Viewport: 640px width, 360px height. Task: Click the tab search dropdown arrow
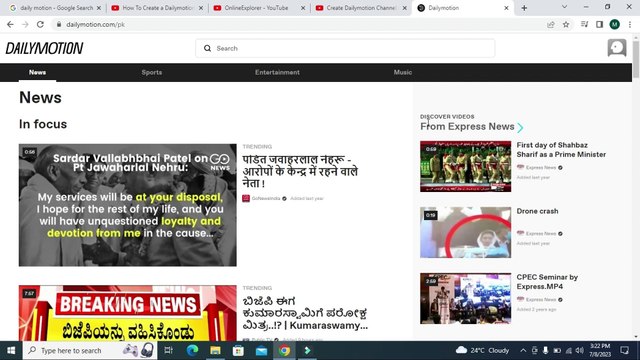[x=564, y=7]
